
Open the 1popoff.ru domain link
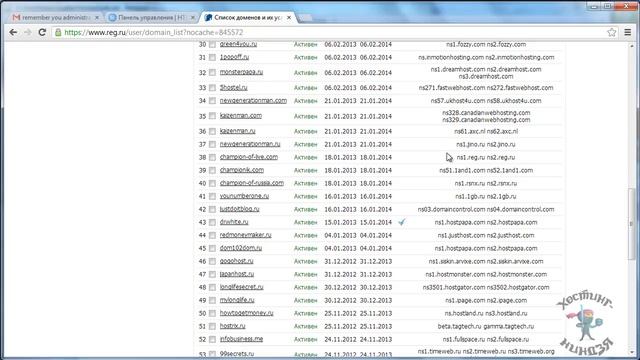[x=234, y=57]
